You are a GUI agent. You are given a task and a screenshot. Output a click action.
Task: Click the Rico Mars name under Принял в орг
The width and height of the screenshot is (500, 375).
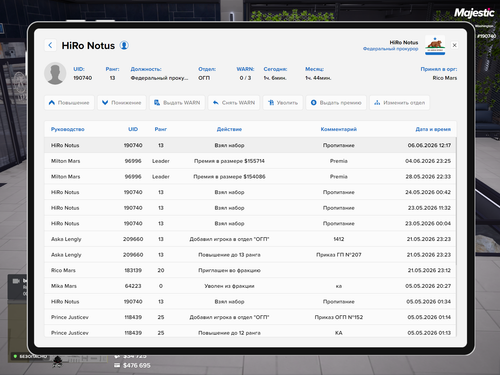pyautogui.click(x=445, y=78)
